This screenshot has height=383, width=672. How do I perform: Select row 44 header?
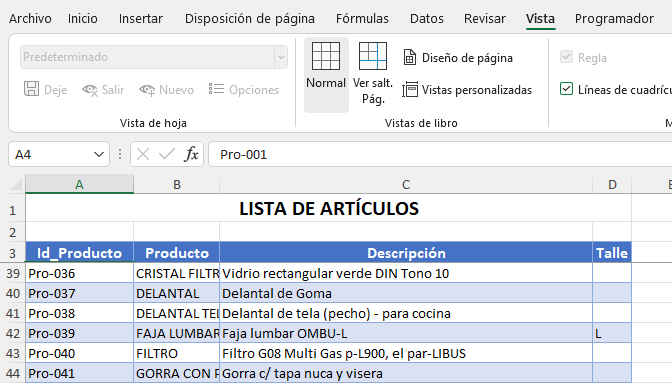(x=12, y=374)
